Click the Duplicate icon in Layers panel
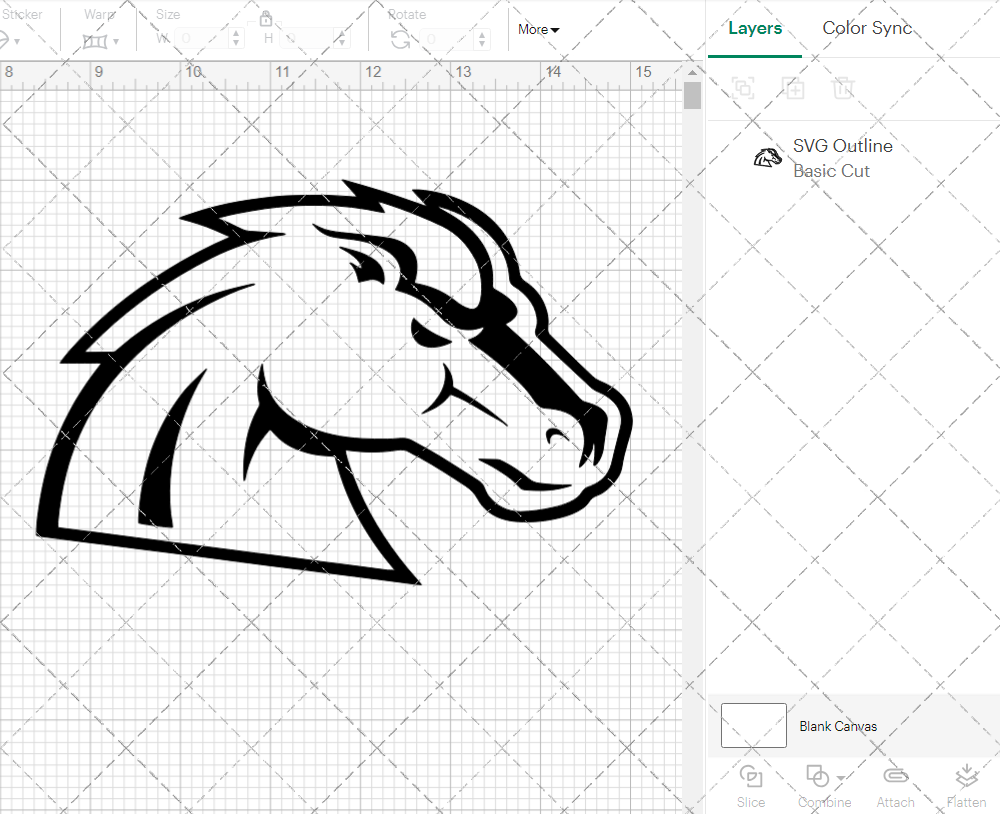This screenshot has height=814, width=1000. tap(794, 89)
